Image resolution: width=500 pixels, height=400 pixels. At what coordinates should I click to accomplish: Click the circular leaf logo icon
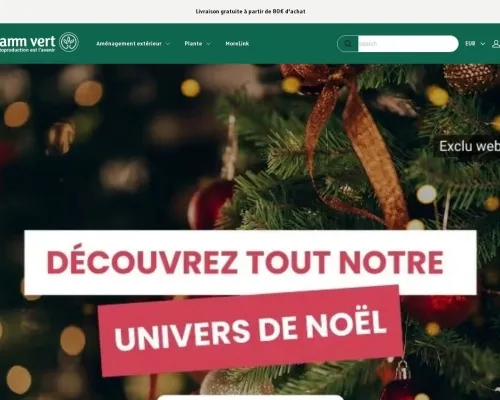coord(69,42)
